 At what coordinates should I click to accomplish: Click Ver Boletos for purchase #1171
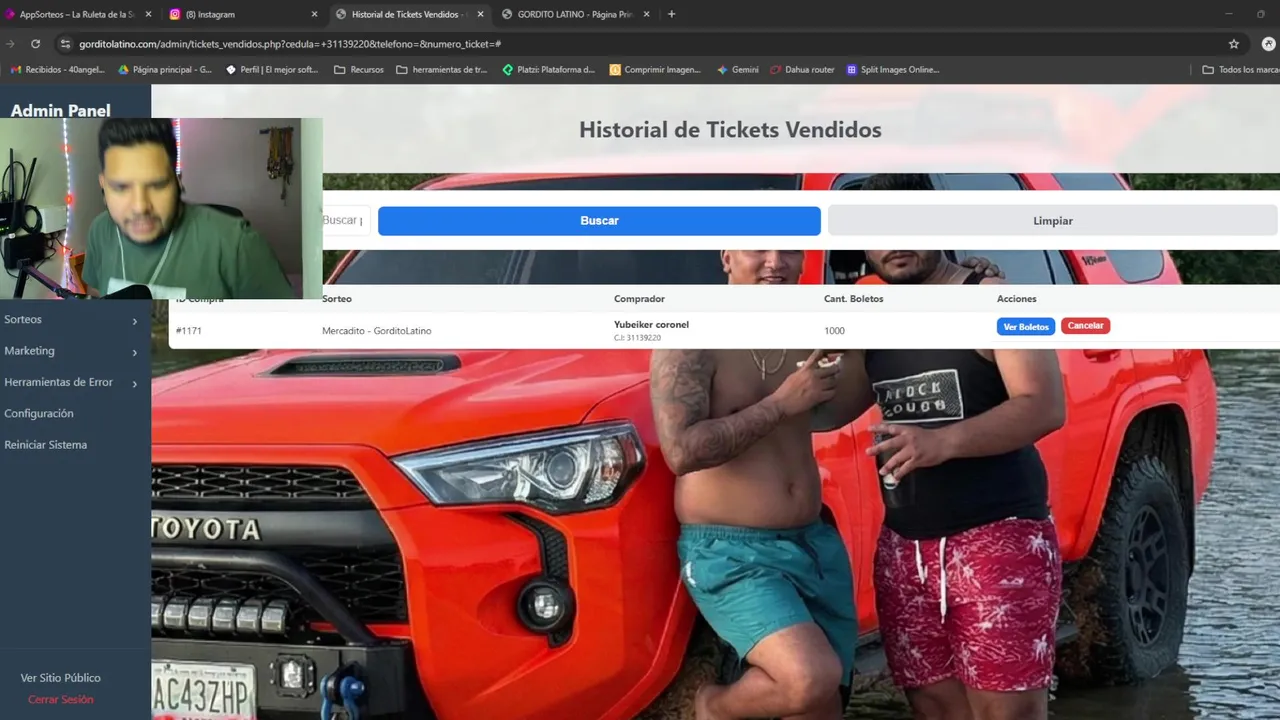click(1026, 327)
